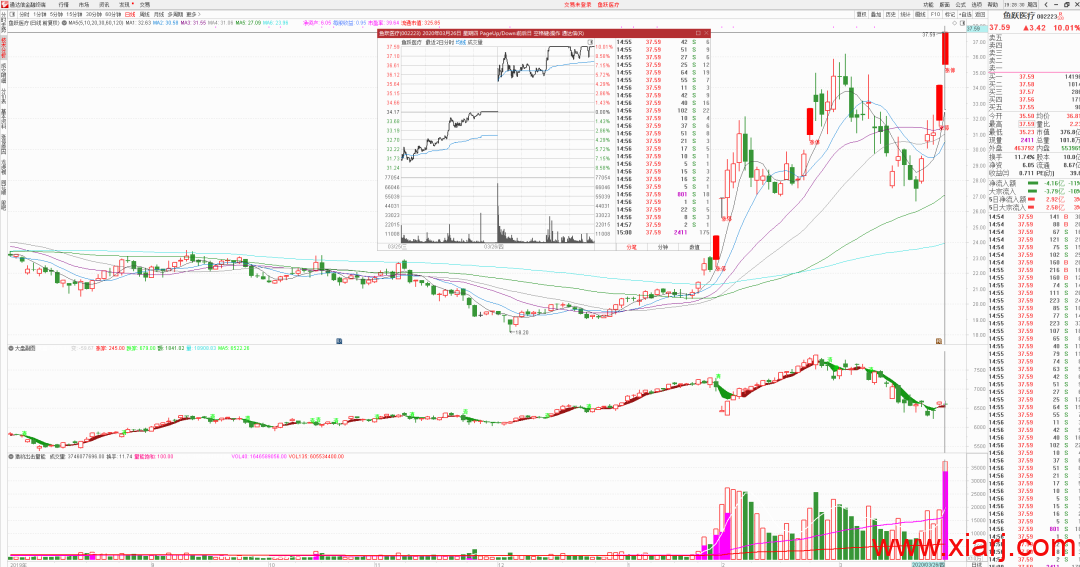Viewport: 1080px width, 567px height.
Task: Switch to the 5分钟 period tab
Action: point(56,14)
